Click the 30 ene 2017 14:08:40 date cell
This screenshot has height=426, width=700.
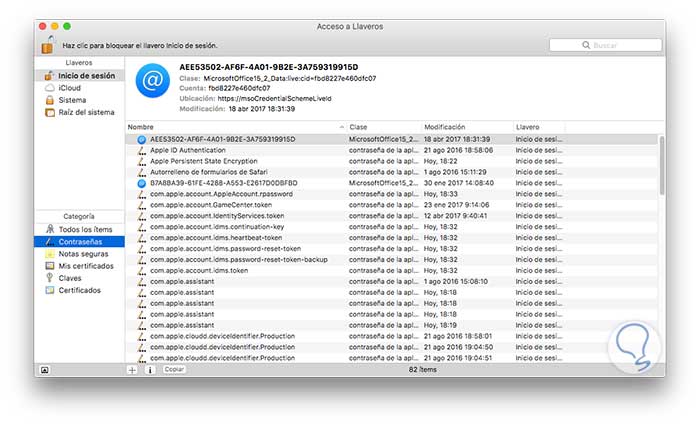coord(457,183)
